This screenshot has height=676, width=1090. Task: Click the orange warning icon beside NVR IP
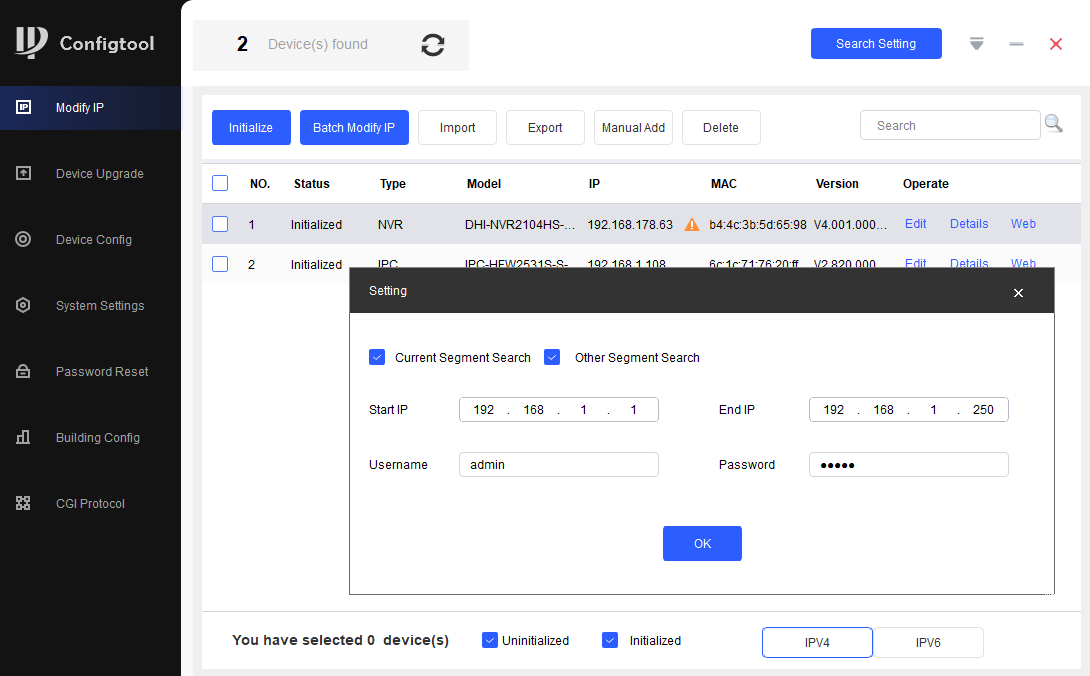point(691,225)
